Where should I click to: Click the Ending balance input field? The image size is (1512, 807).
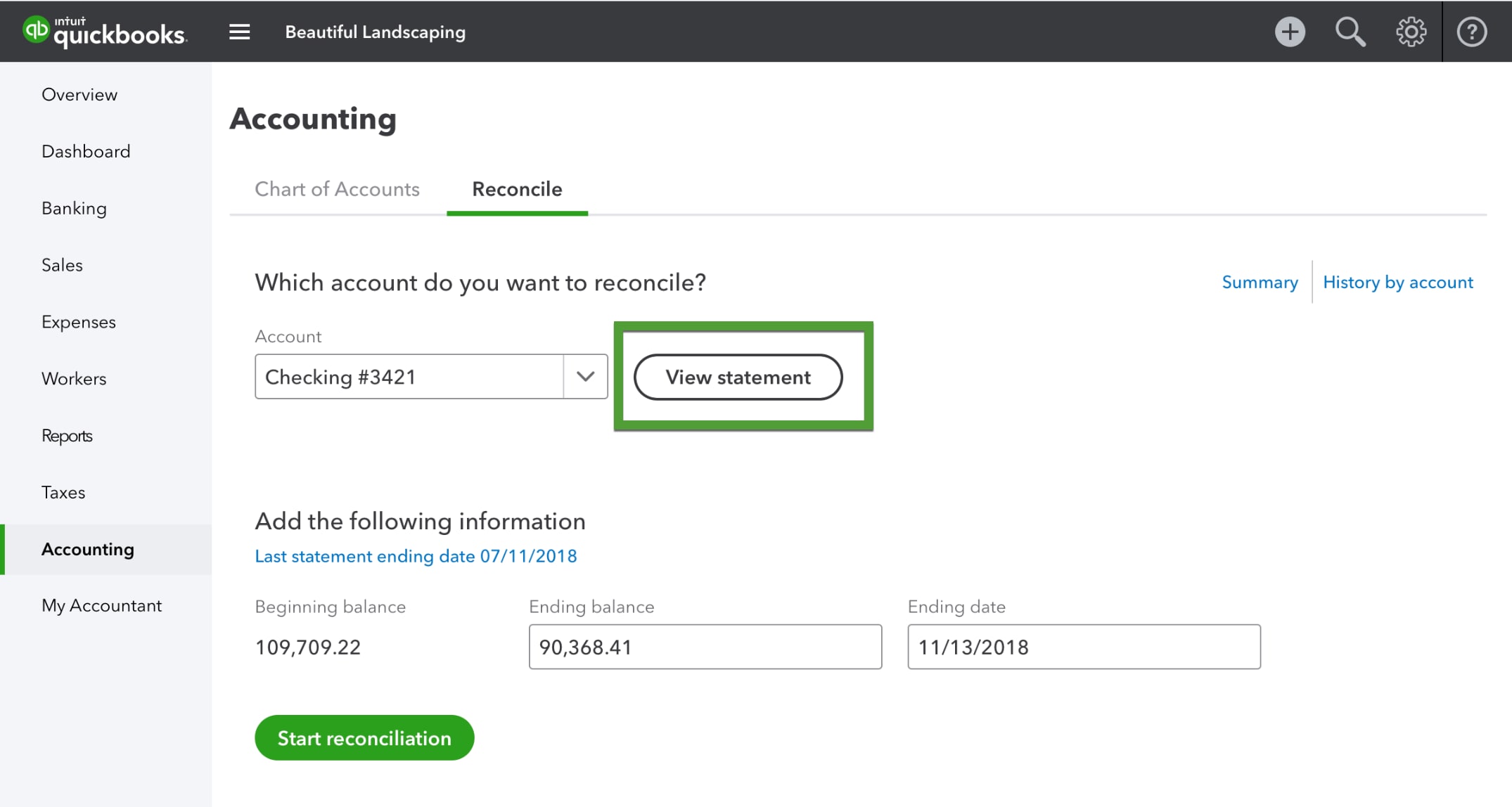click(707, 647)
